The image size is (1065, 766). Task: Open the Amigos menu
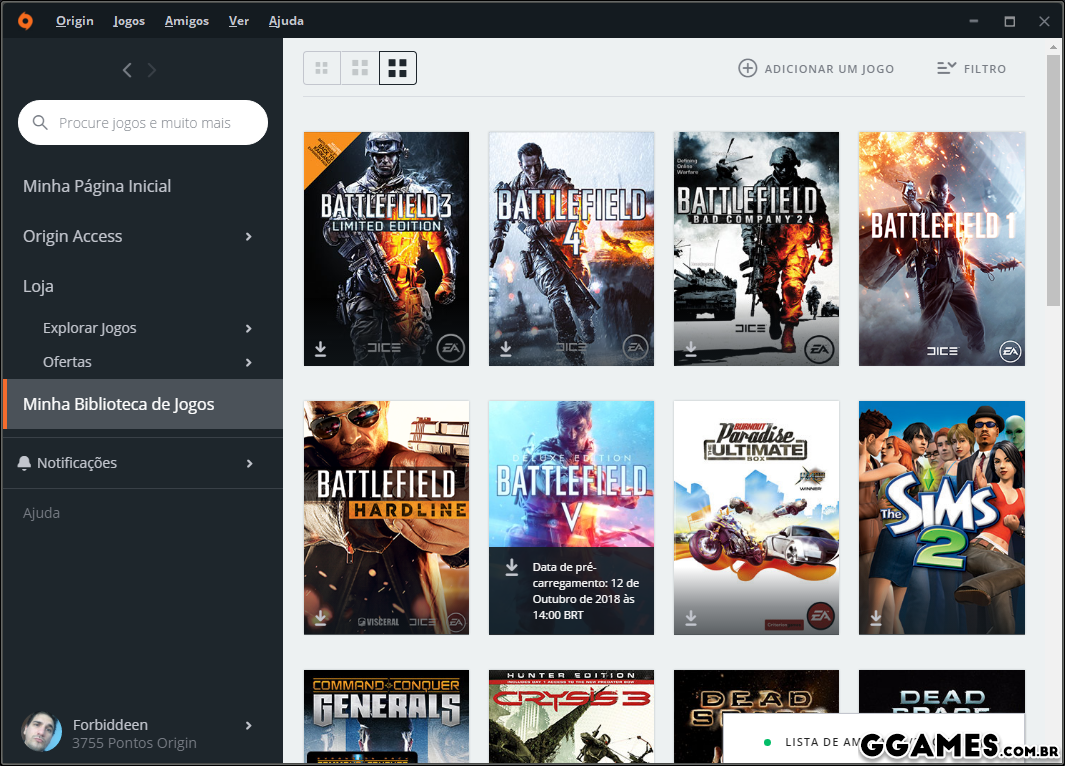click(187, 21)
